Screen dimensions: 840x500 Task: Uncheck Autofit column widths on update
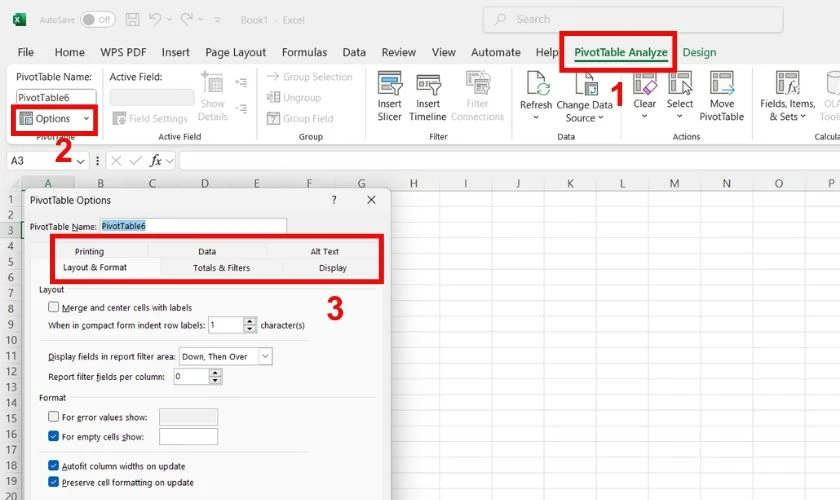[x=54, y=465]
